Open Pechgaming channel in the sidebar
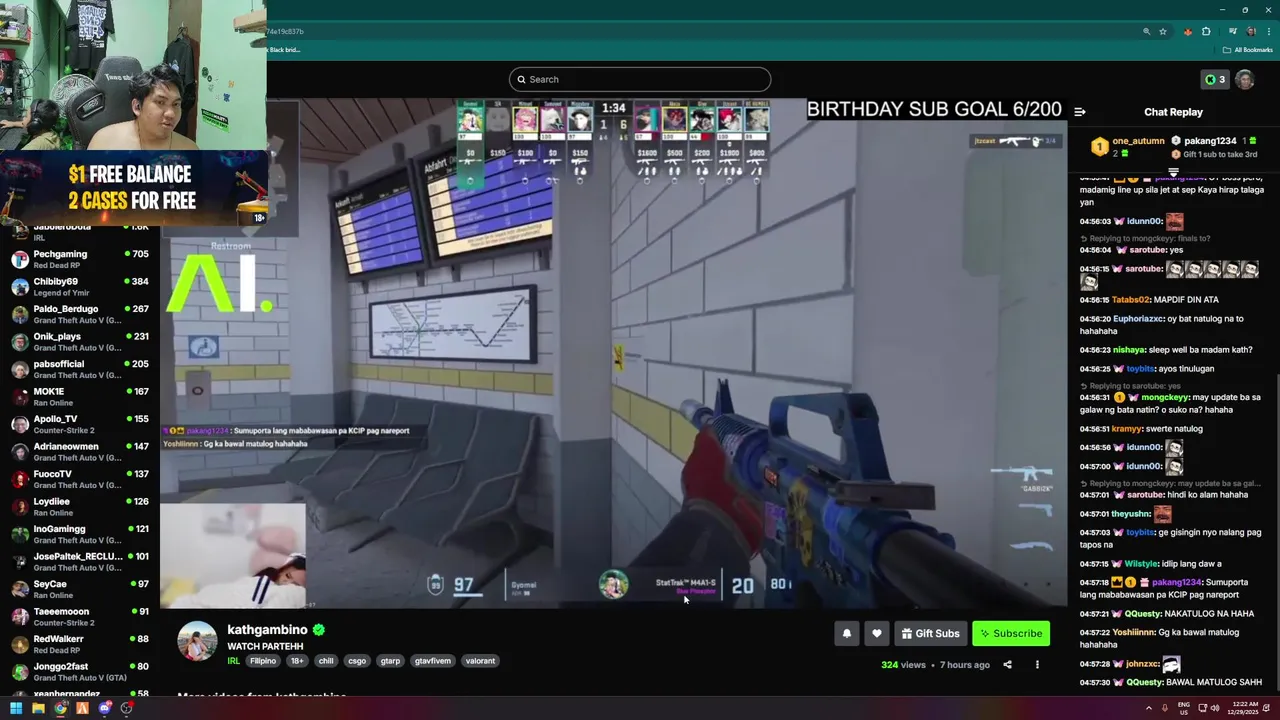Screen dimensions: 1280x720 80,259
